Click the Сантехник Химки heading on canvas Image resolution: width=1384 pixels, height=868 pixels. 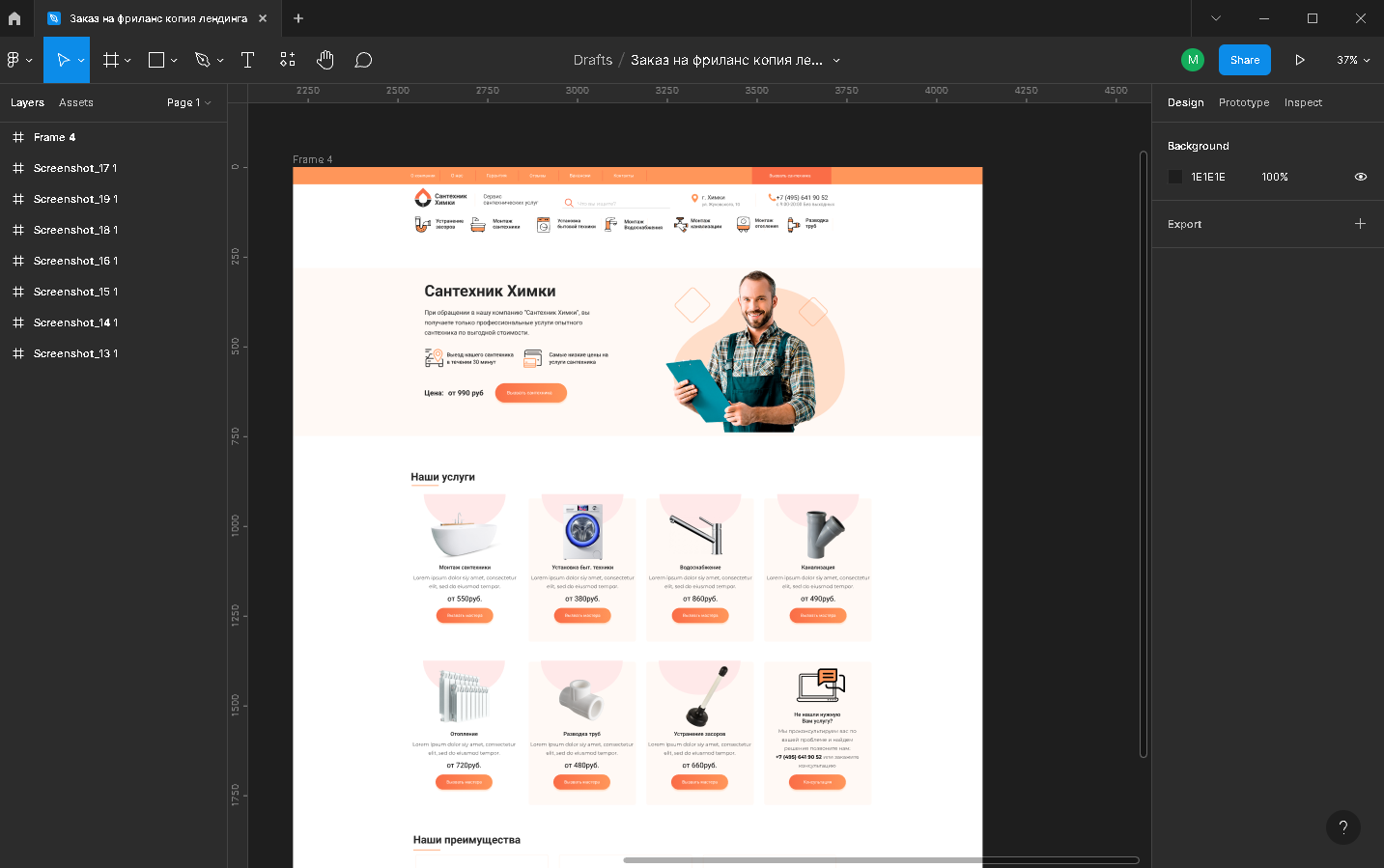pyautogui.click(x=490, y=291)
